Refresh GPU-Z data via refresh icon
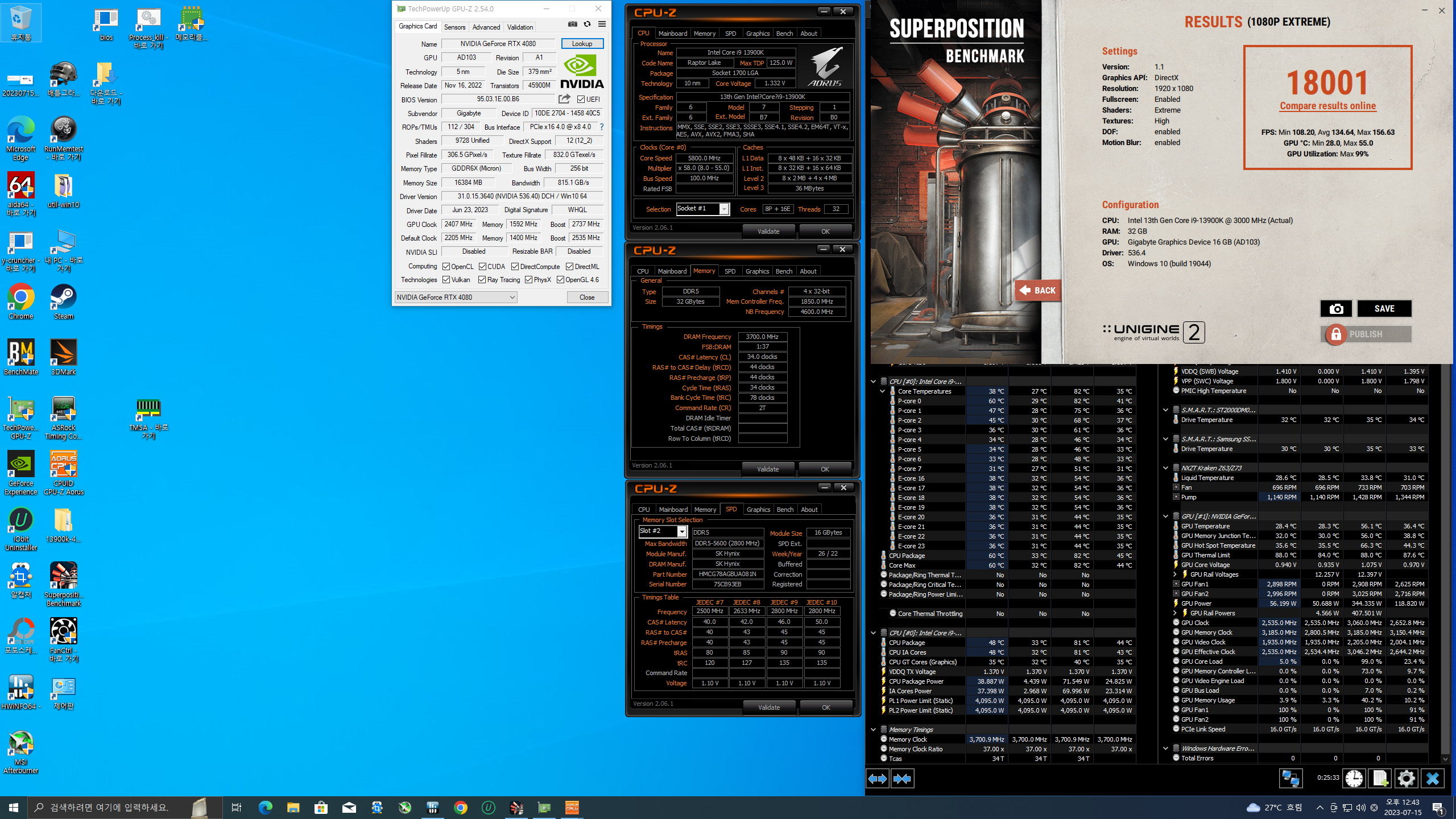This screenshot has width=1456, height=819. (587, 24)
